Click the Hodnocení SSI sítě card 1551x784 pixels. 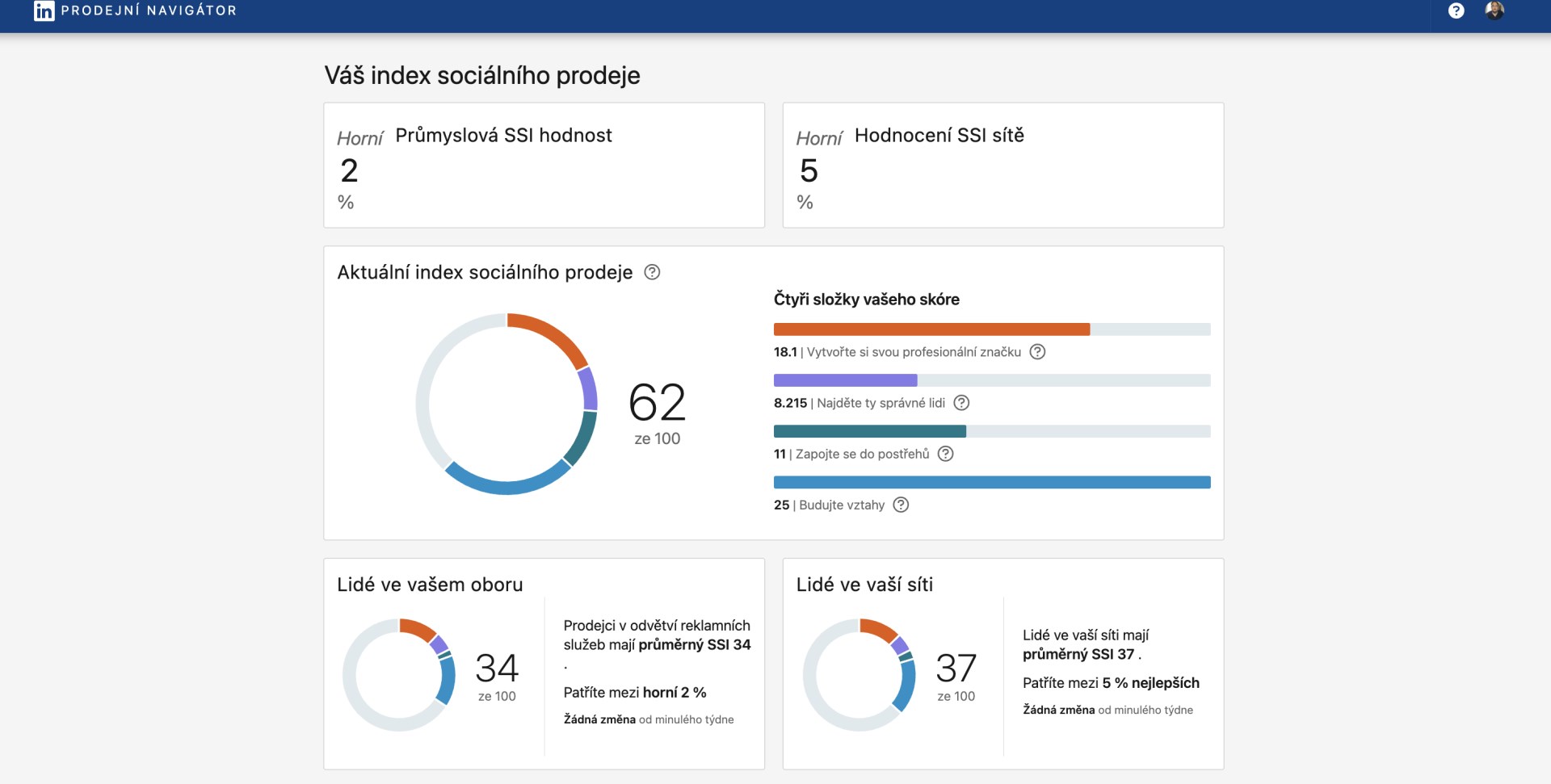1002,165
